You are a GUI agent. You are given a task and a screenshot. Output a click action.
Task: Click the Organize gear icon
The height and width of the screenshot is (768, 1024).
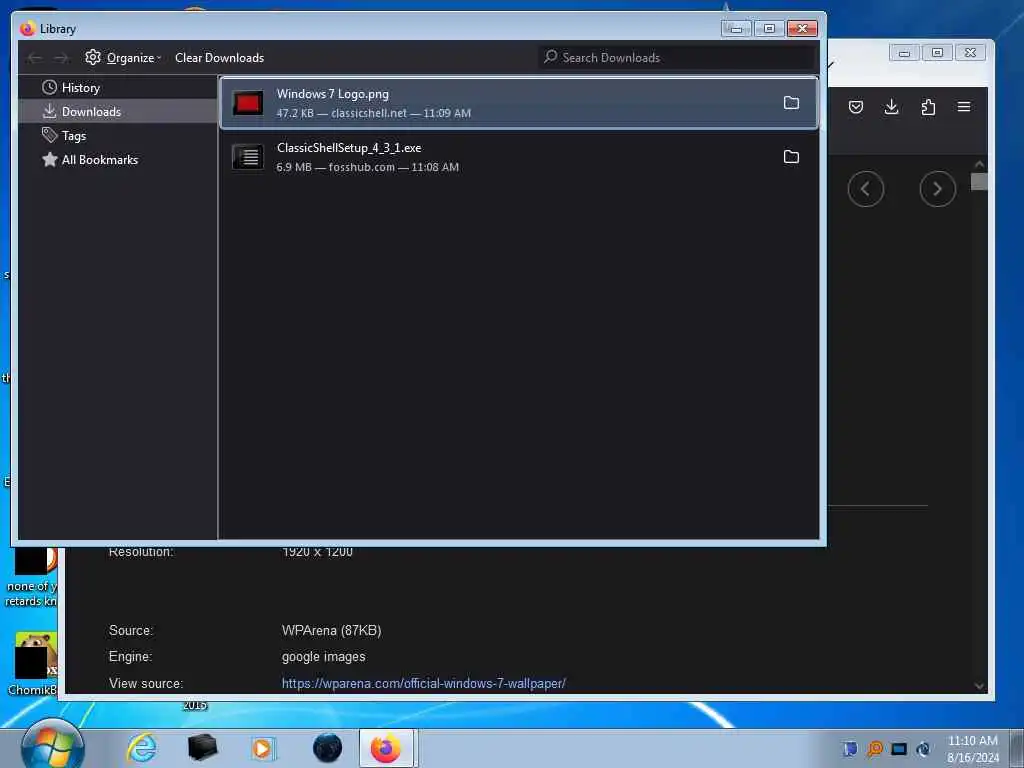(93, 57)
